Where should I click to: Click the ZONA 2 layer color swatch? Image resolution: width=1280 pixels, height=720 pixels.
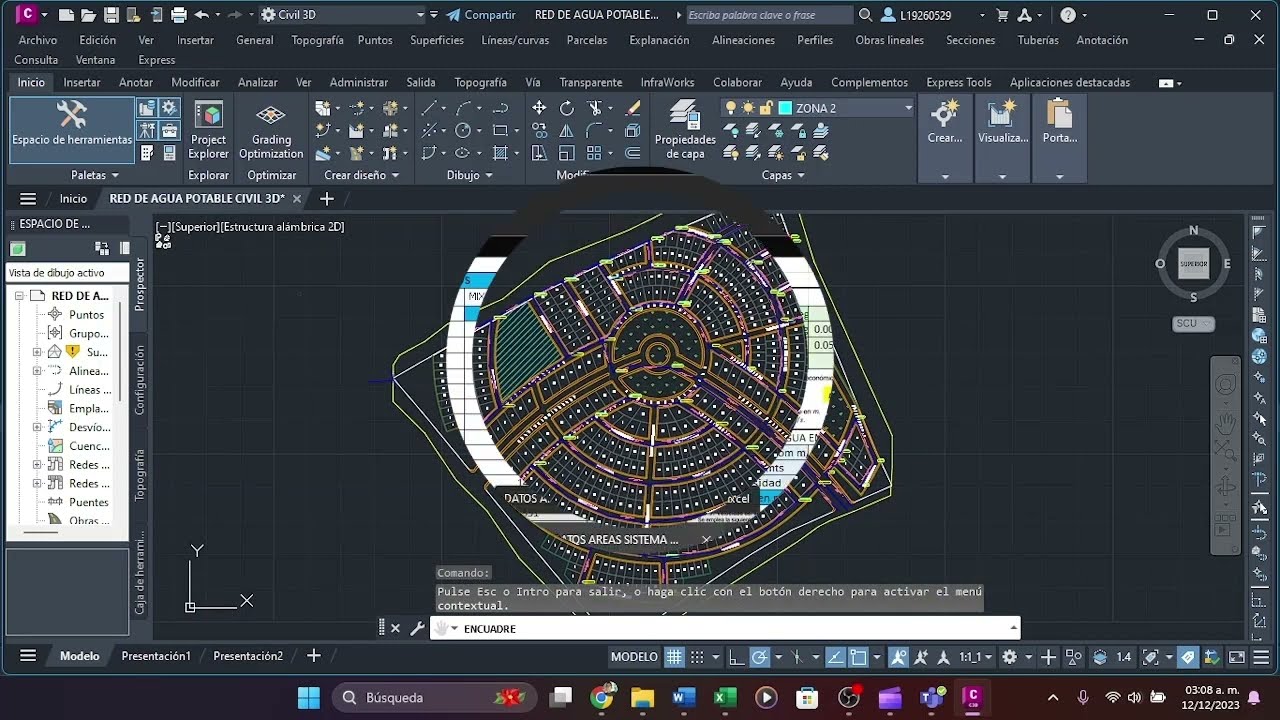[x=785, y=108]
